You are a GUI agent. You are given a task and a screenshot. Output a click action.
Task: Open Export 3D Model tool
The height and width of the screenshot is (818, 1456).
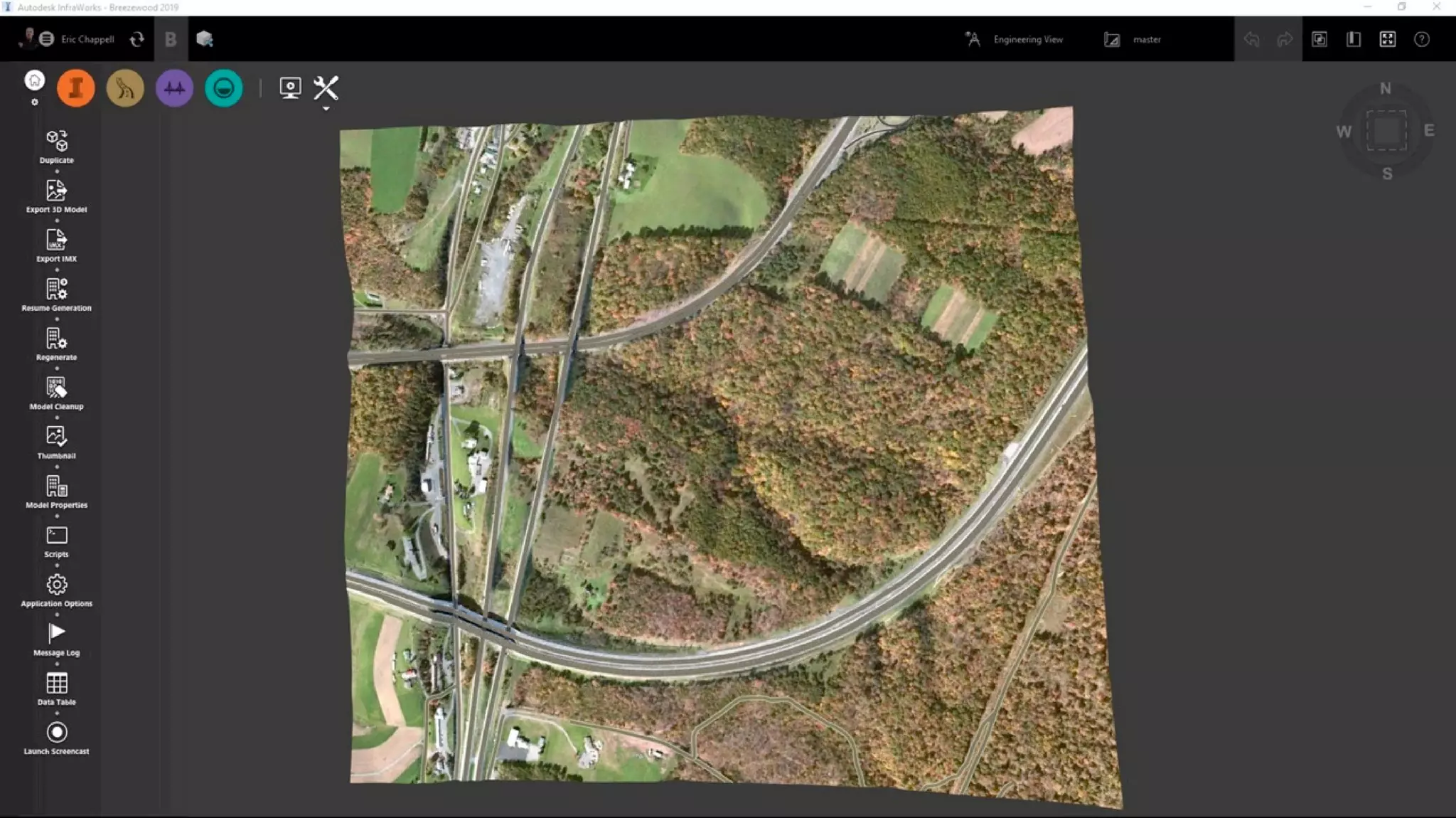pyautogui.click(x=56, y=191)
